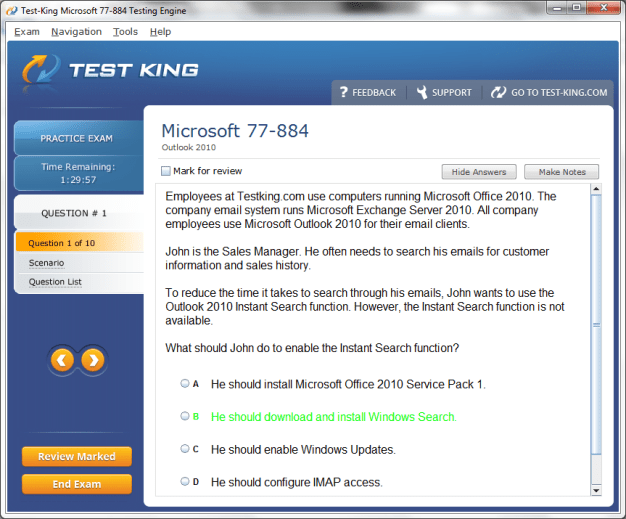
Task: Click the Microsoft 77-884 heading
Action: (x=235, y=131)
